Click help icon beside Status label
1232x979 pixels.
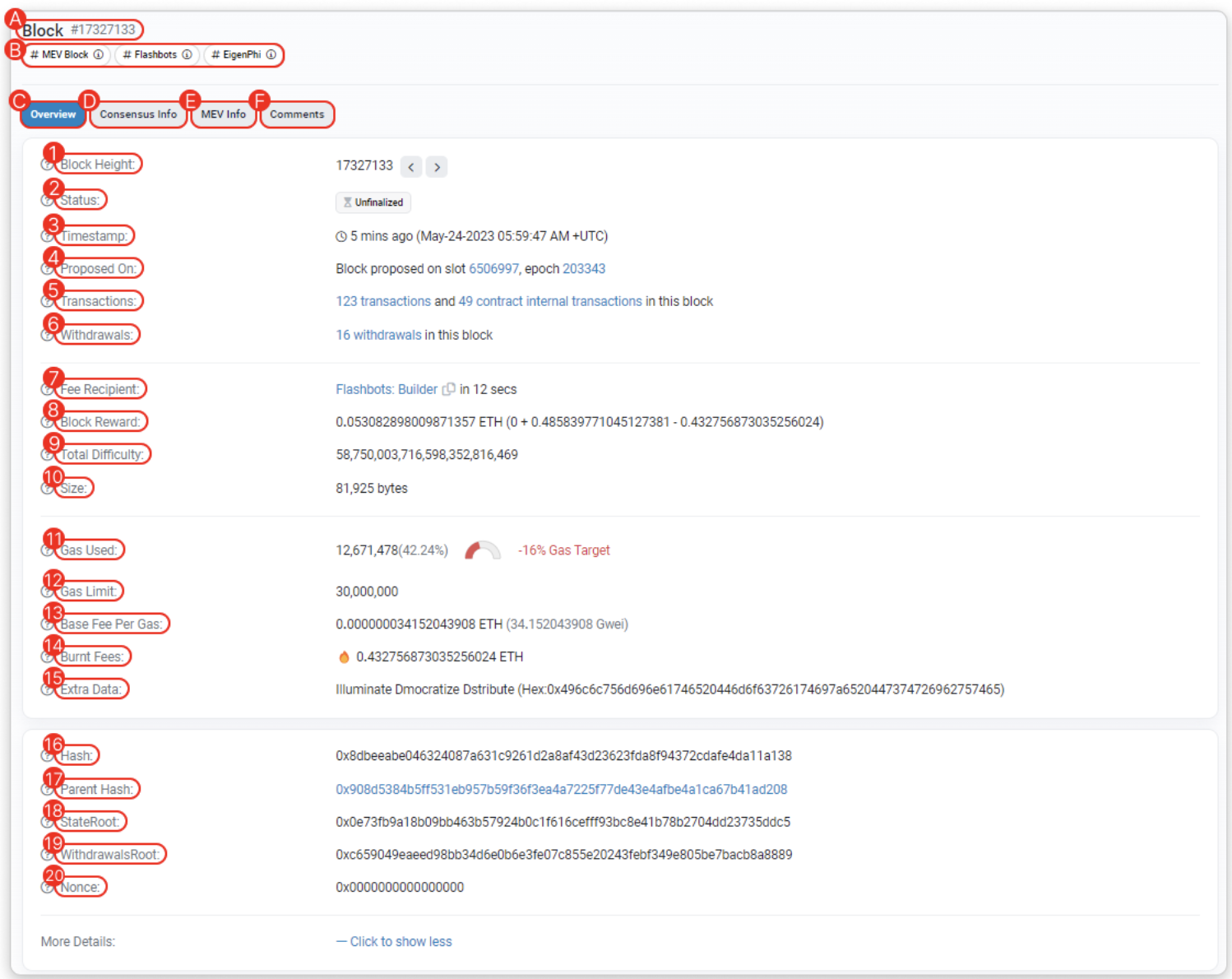pos(47,200)
